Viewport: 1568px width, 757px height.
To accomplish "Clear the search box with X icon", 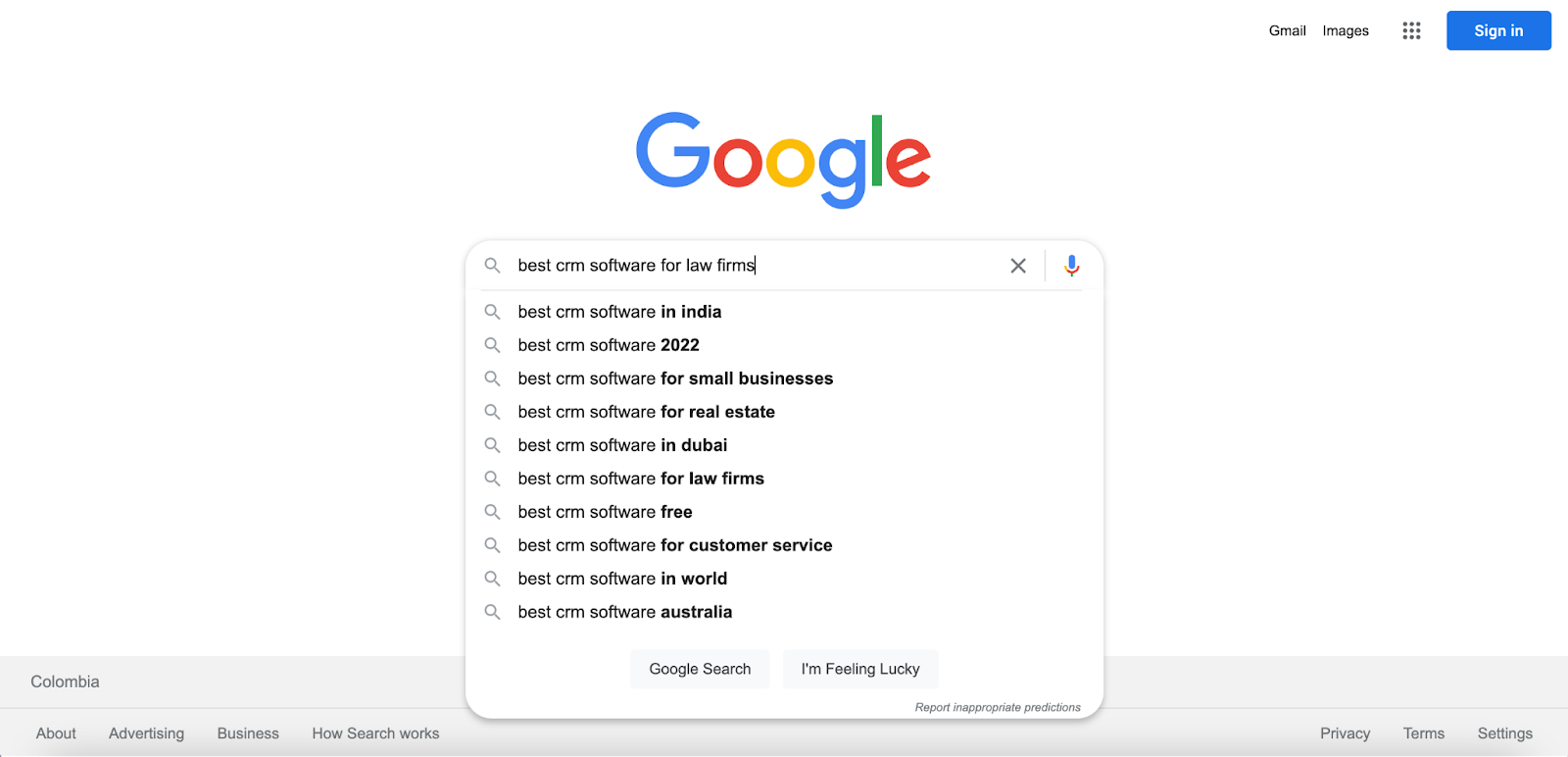I will 1018,266.
